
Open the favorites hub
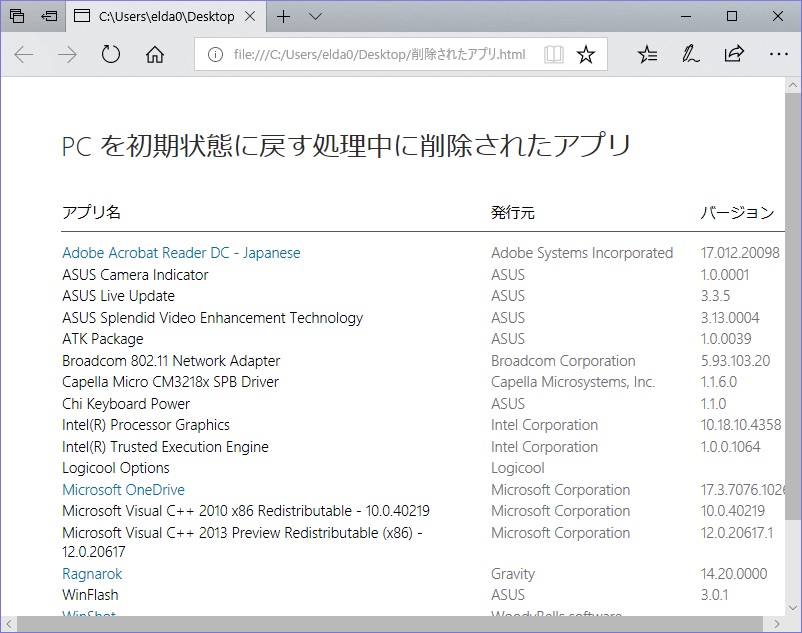point(648,54)
